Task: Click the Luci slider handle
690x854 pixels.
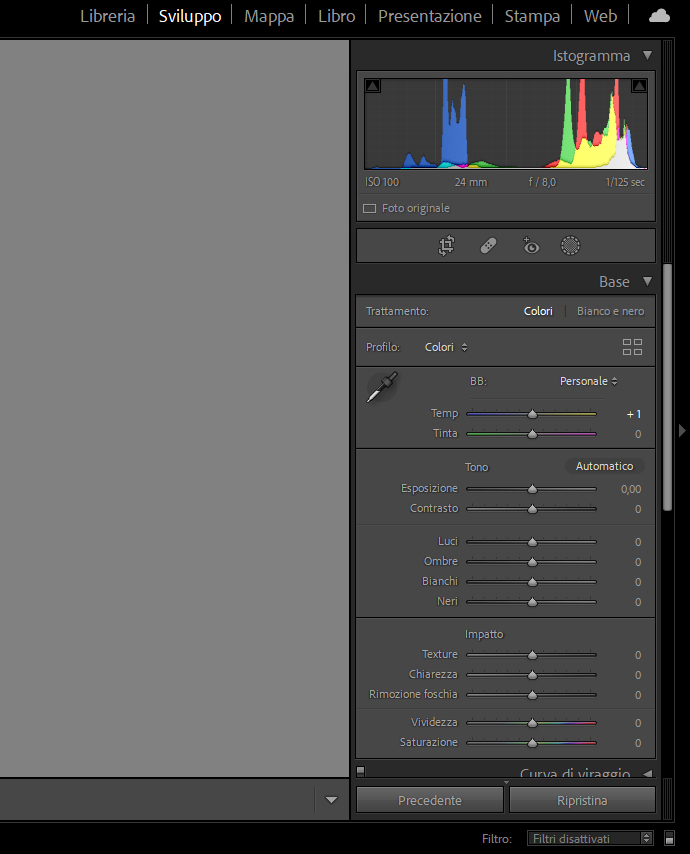Action: coord(532,542)
